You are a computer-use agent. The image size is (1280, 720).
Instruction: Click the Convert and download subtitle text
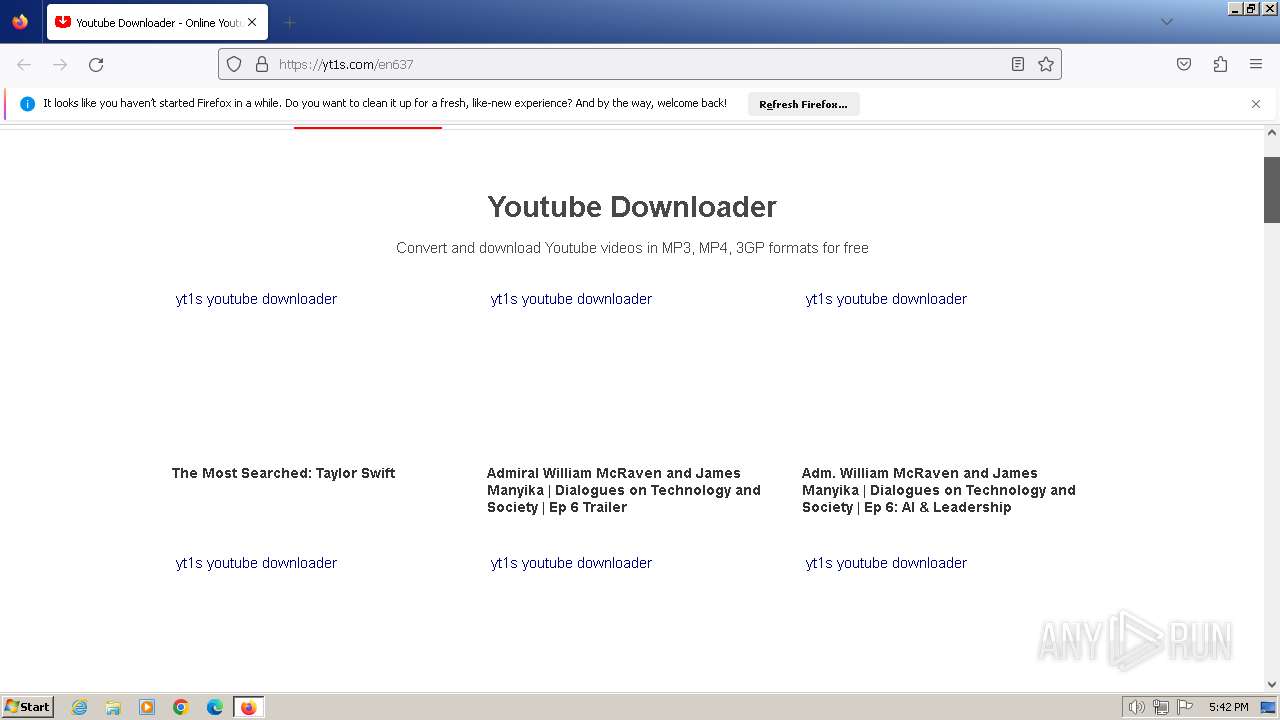point(632,248)
